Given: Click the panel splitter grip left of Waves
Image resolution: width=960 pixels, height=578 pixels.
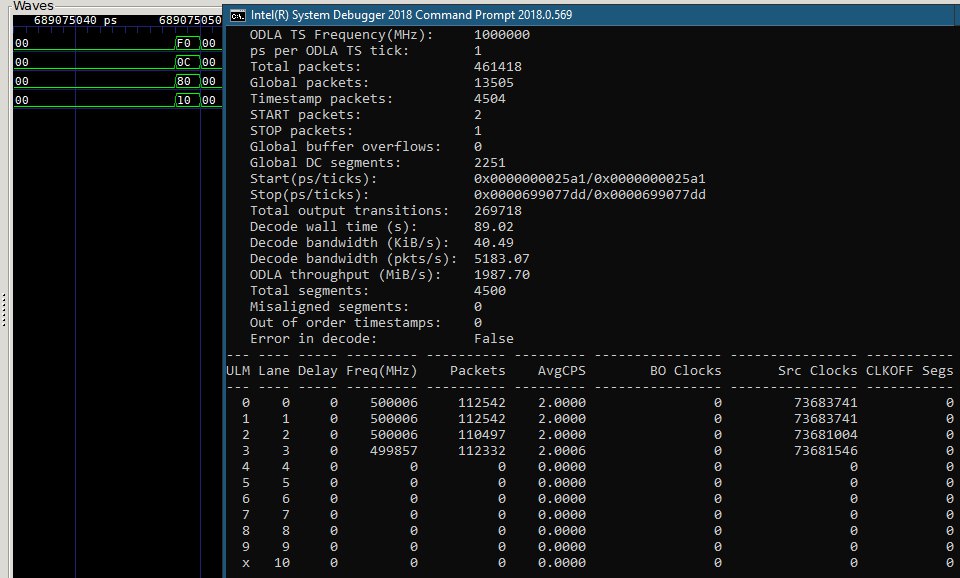Looking at the screenshot, I should pyautogui.click(x=4, y=309).
